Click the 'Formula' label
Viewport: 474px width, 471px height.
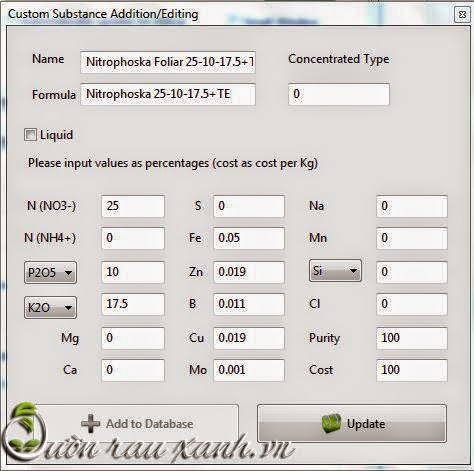(x=54, y=95)
